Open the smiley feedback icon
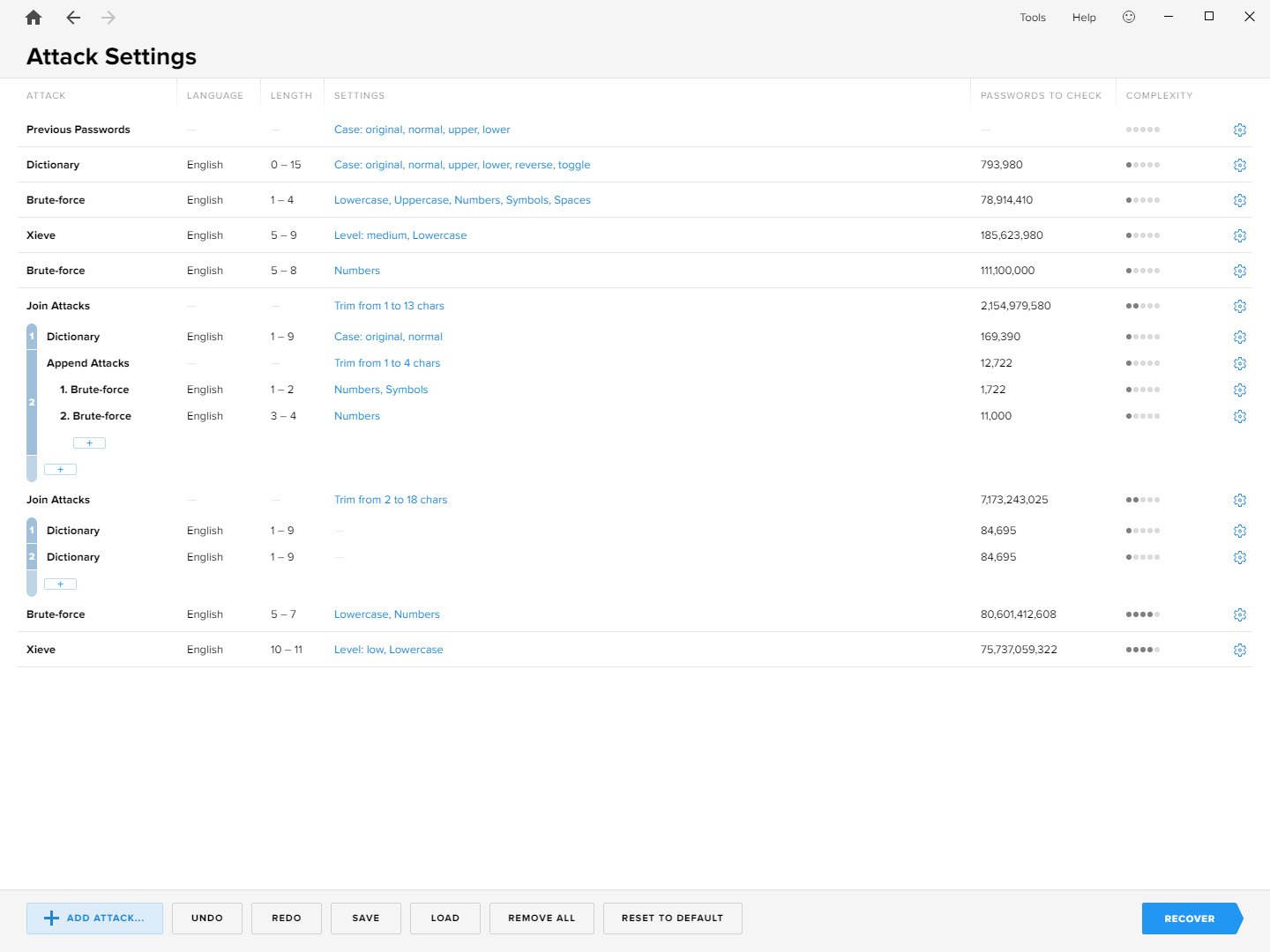 point(1129,17)
